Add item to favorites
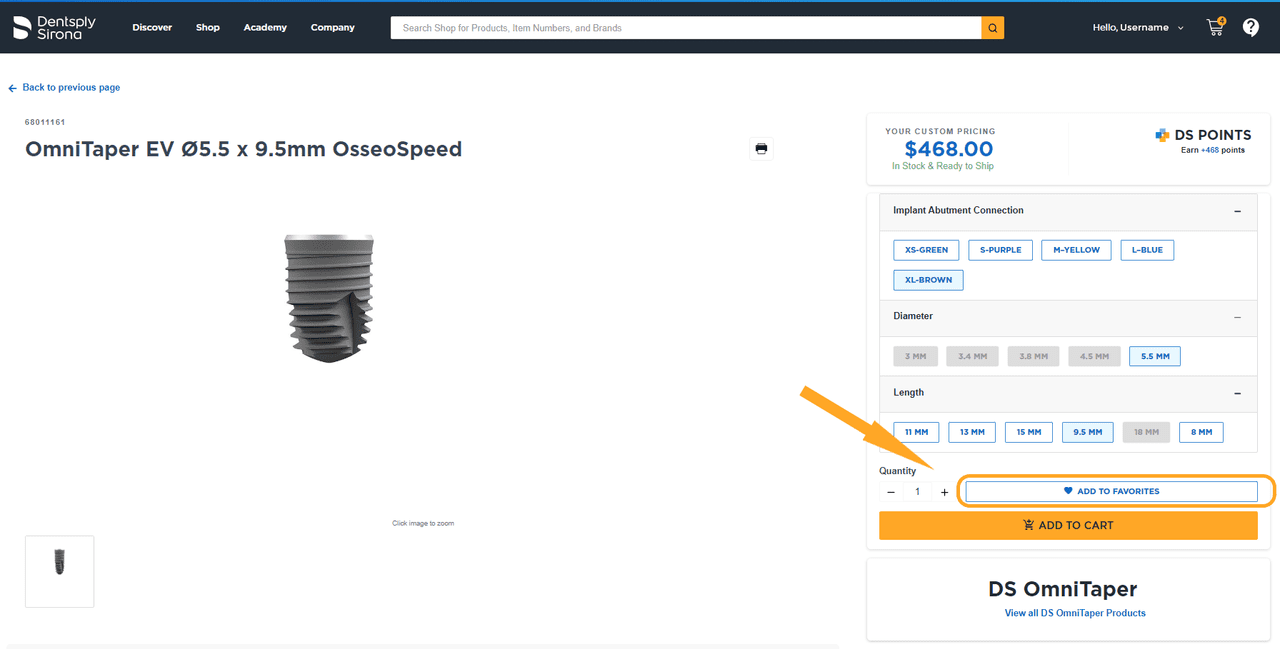This screenshot has width=1280, height=649. pyautogui.click(x=1111, y=491)
